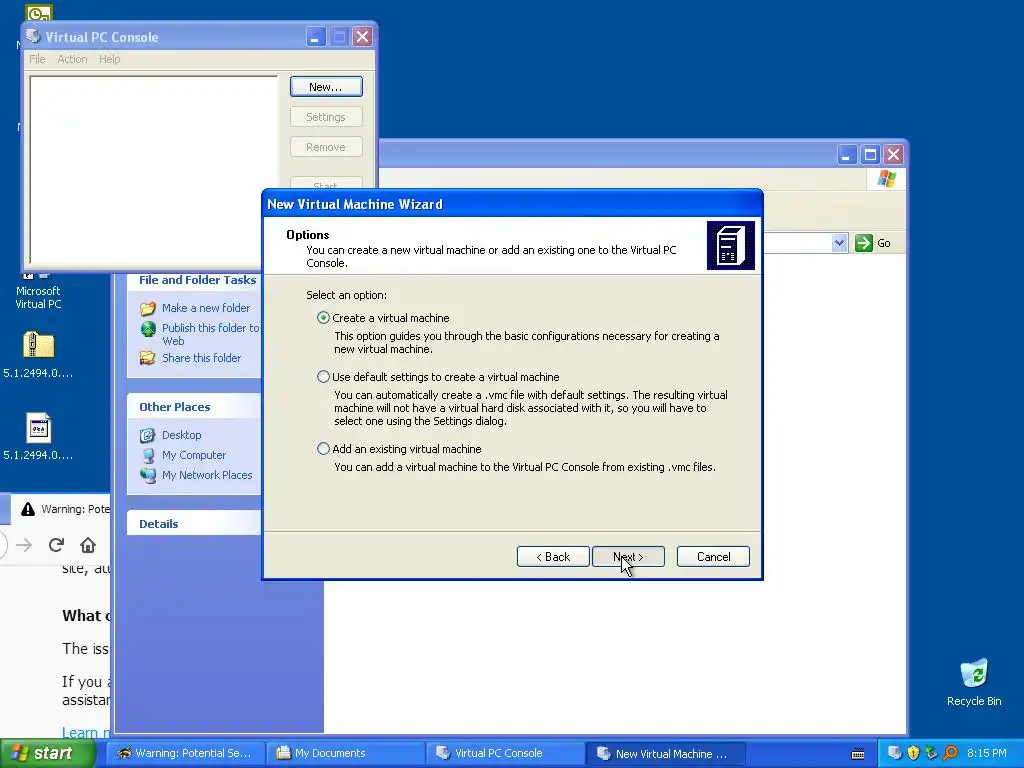1024x768 pixels.
Task: Open the Start menu
Action: 47,753
